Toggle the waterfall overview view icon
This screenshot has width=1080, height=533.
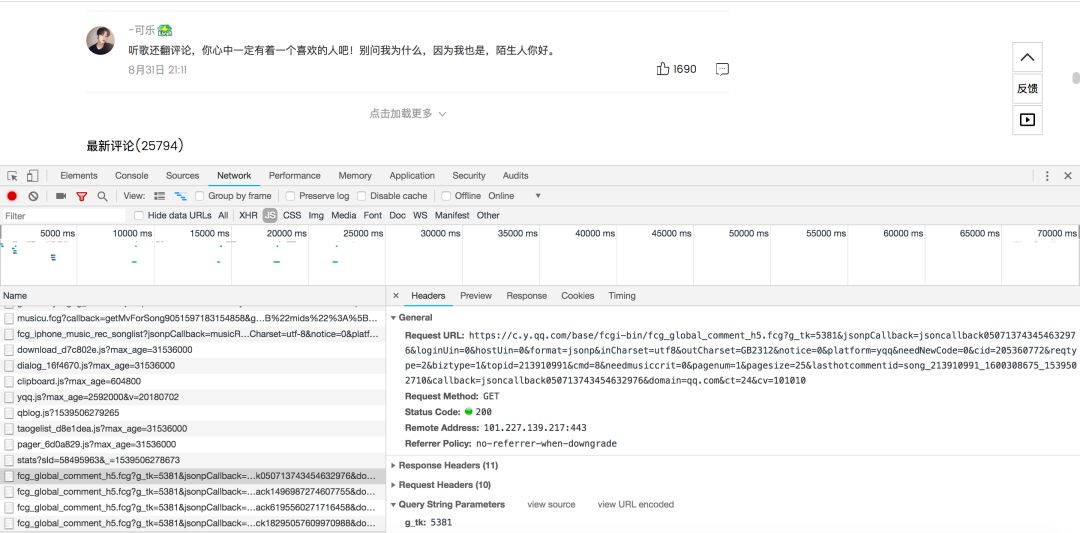[180, 196]
